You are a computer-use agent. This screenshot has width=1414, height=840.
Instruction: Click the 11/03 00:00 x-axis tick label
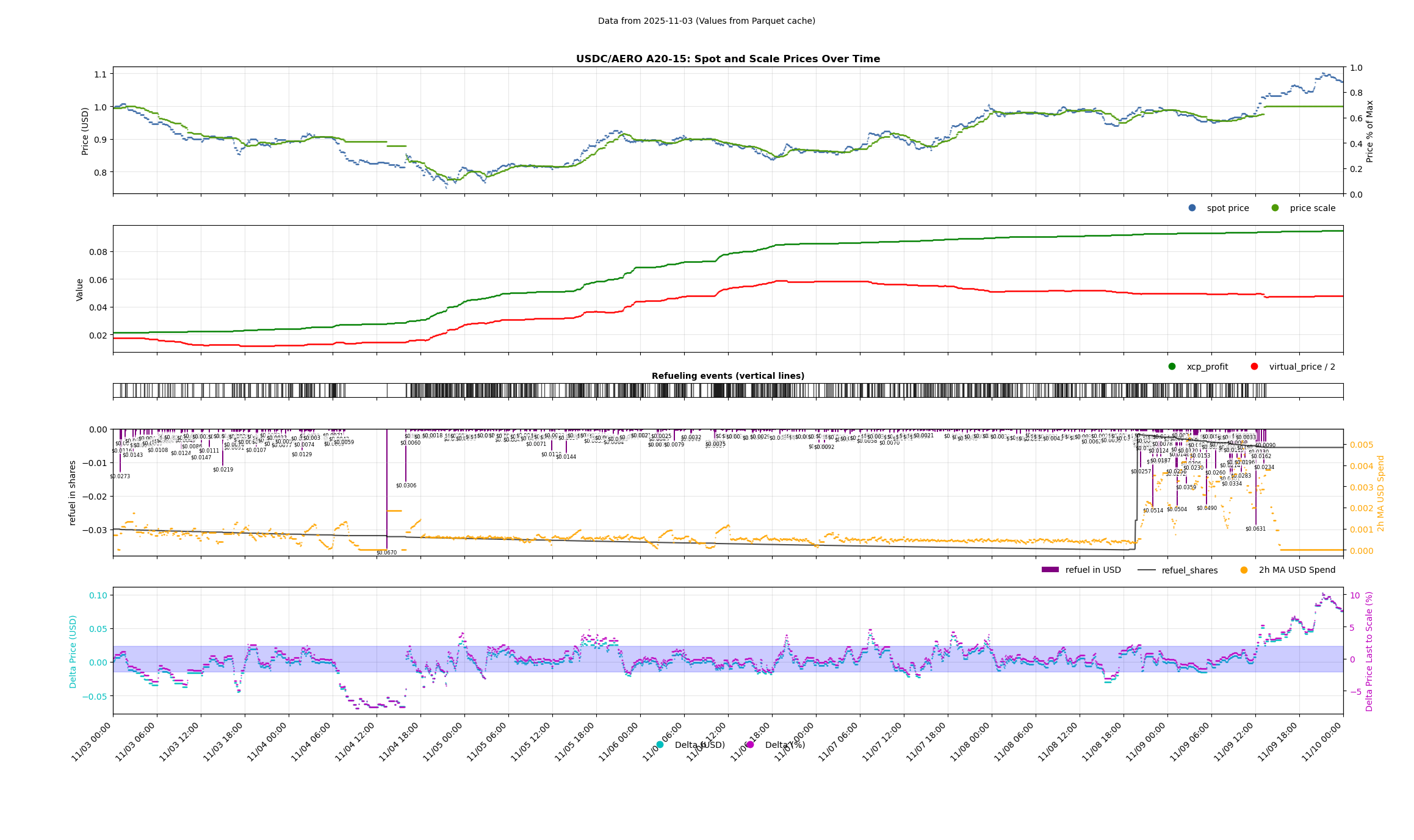point(92,742)
